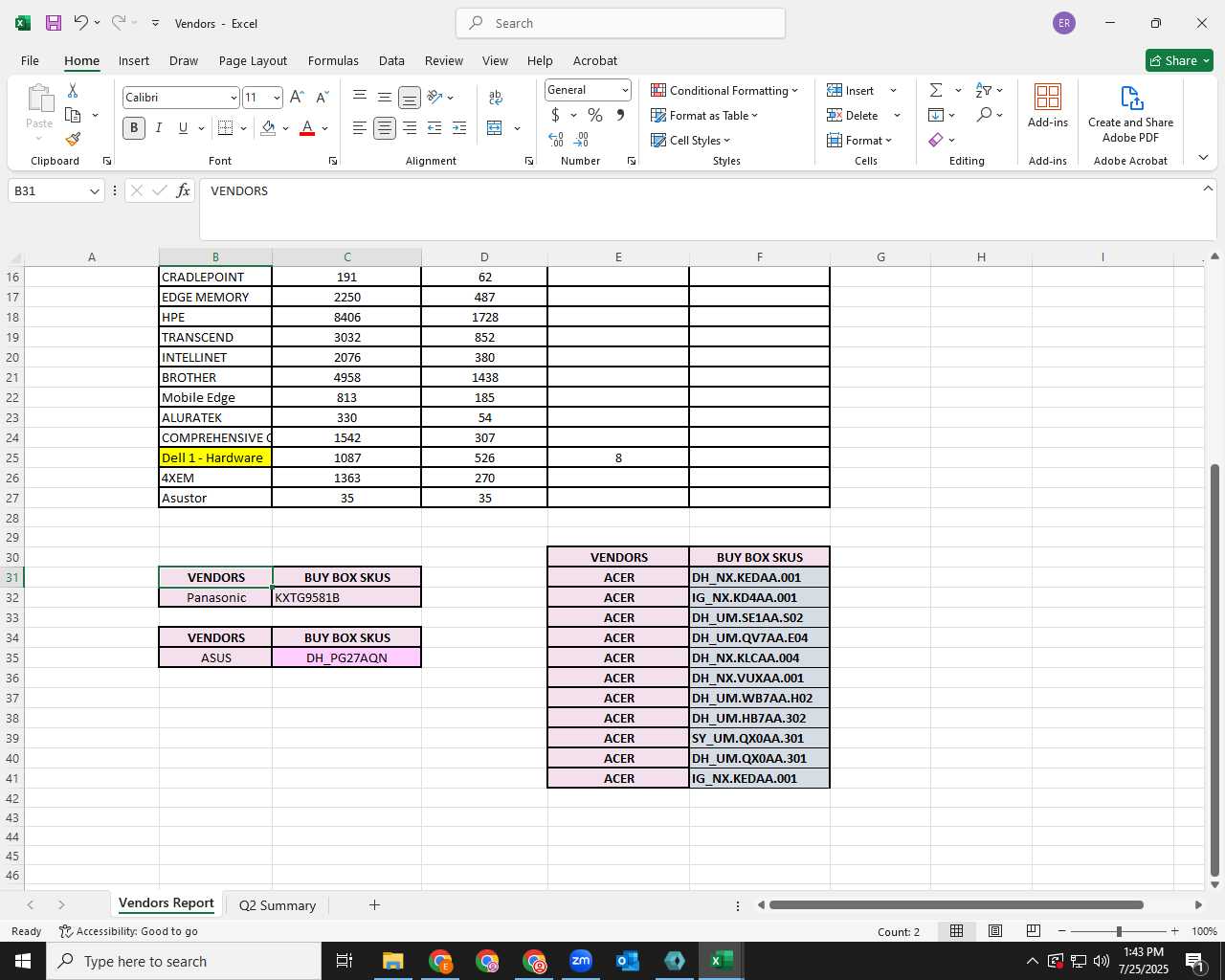Image resolution: width=1225 pixels, height=980 pixels.
Task: Add a new sheet with plus icon
Action: (x=374, y=904)
